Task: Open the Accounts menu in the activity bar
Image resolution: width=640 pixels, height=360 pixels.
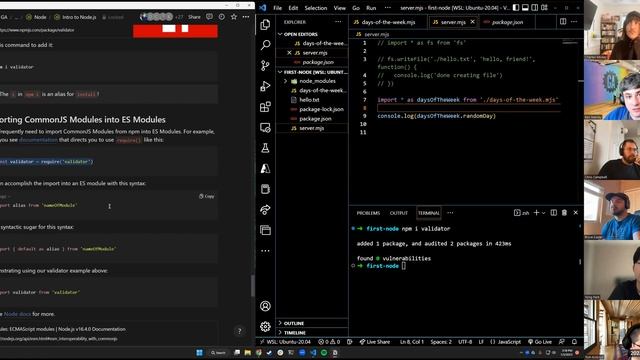Action: [x=265, y=306]
